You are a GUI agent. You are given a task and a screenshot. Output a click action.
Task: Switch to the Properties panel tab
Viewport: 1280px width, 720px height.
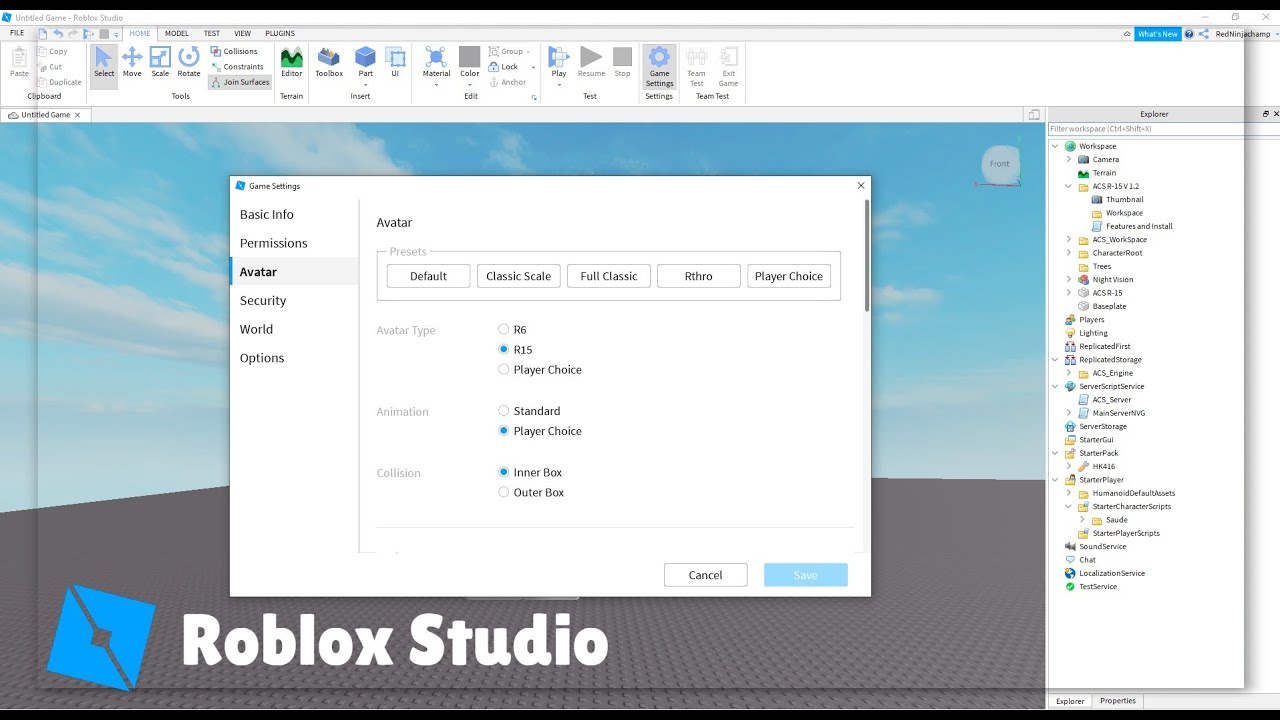pos(1117,701)
